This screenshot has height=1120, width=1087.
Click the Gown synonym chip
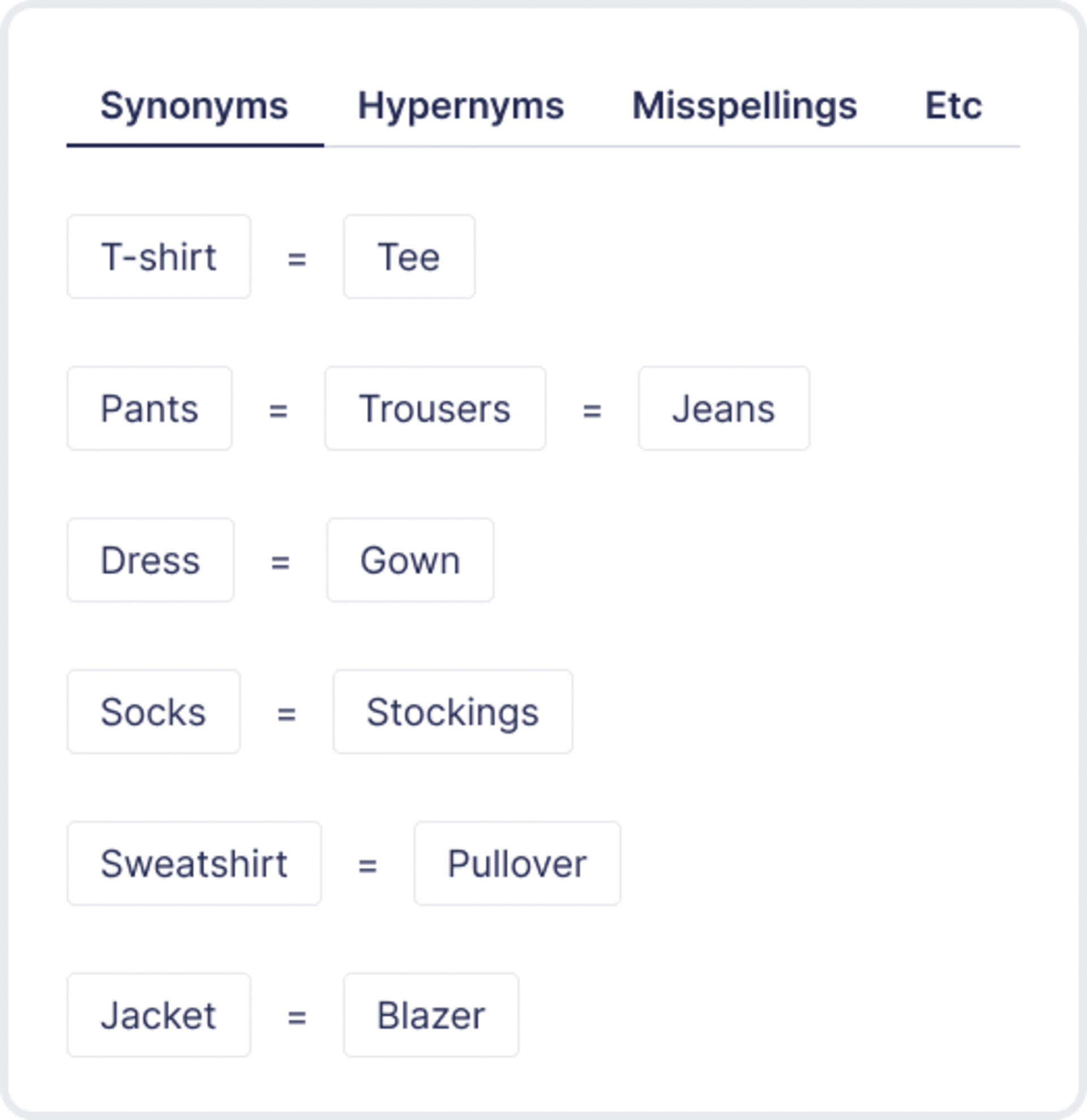click(410, 560)
